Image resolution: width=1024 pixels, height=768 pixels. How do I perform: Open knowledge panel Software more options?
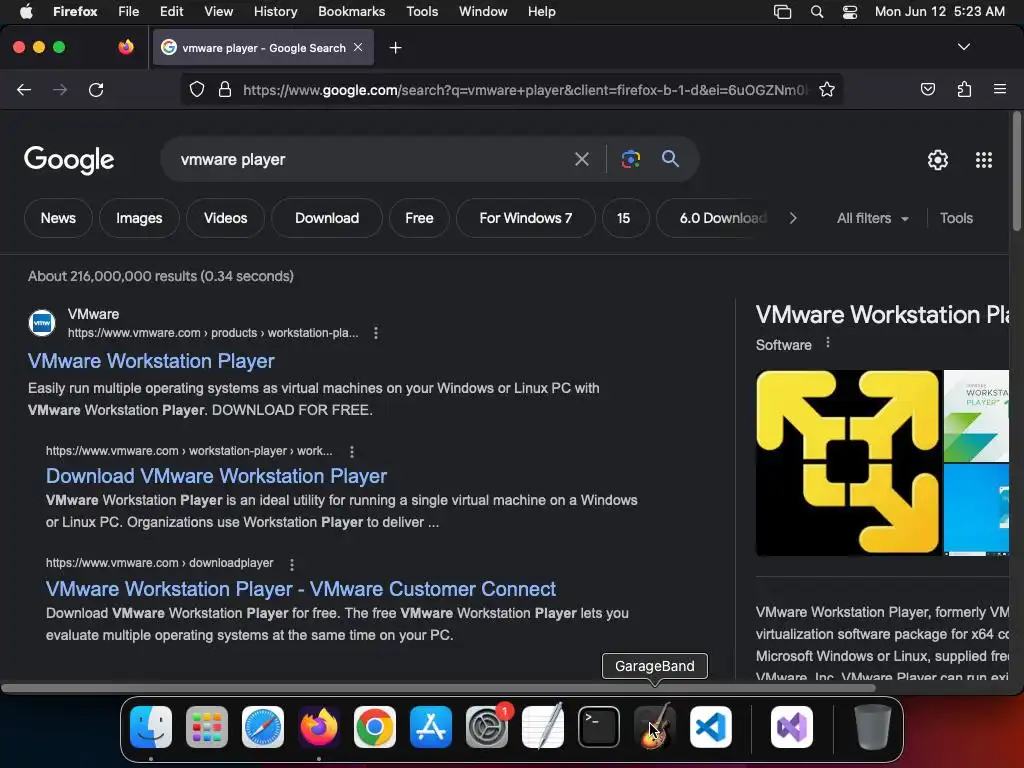827,343
